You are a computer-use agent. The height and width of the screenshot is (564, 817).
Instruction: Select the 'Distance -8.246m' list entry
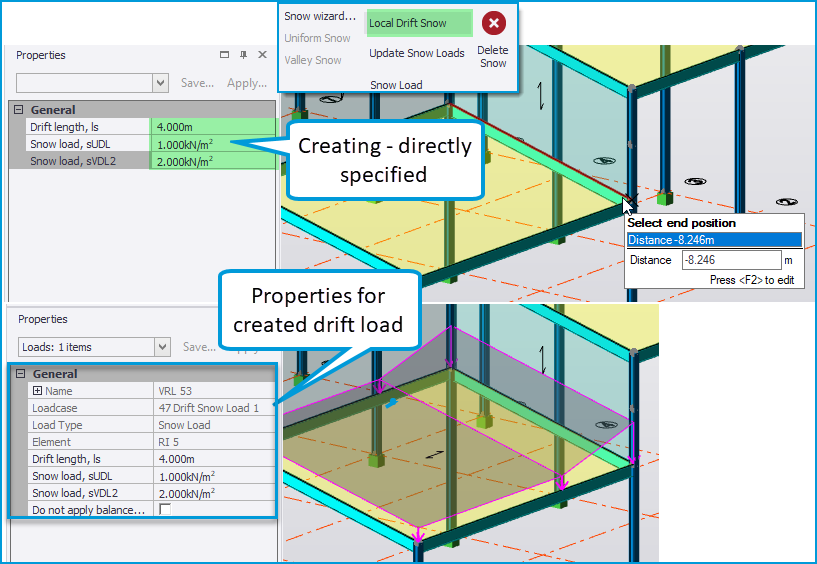(x=713, y=239)
